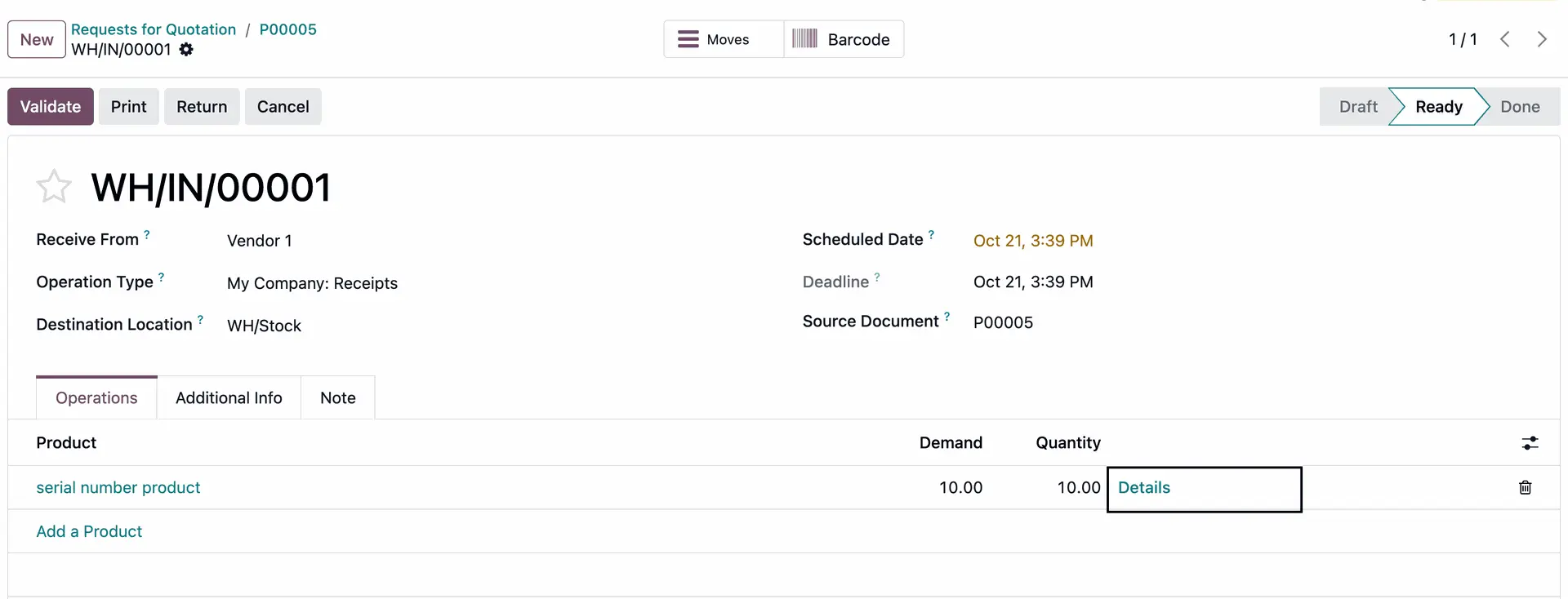Image resolution: width=1568 pixels, height=599 pixels.
Task: Switch to the Additional Info tab
Action: (x=229, y=397)
